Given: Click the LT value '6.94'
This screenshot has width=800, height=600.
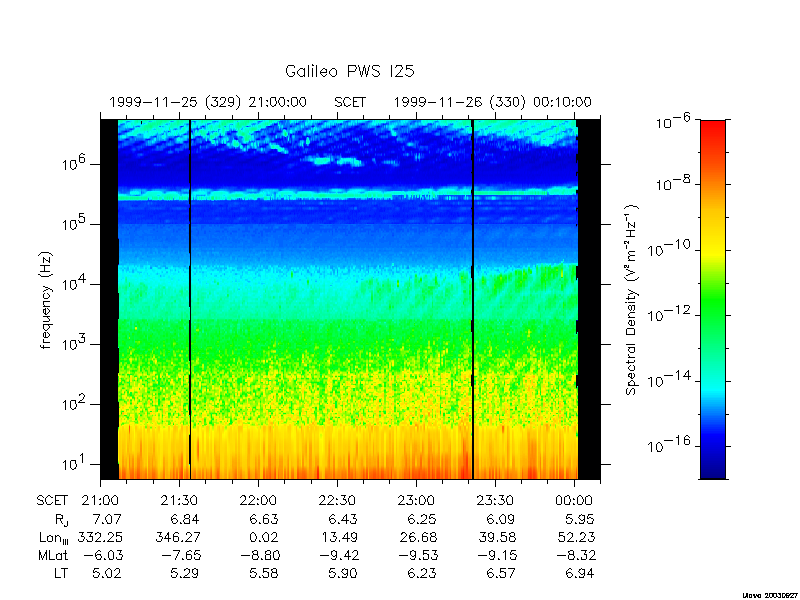Looking at the screenshot, I should tap(579, 573).
